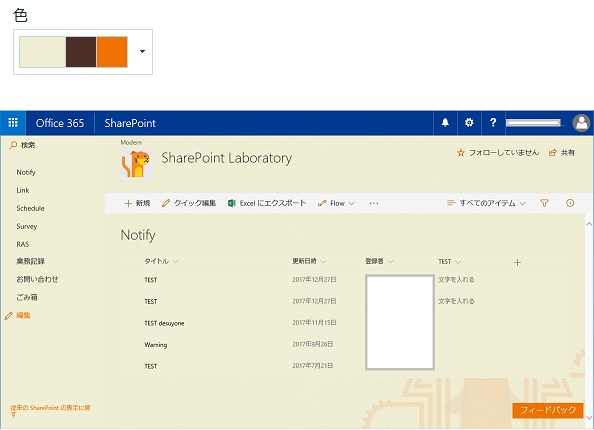
Task: Expand the Flow menu chevron
Action: 352,204
